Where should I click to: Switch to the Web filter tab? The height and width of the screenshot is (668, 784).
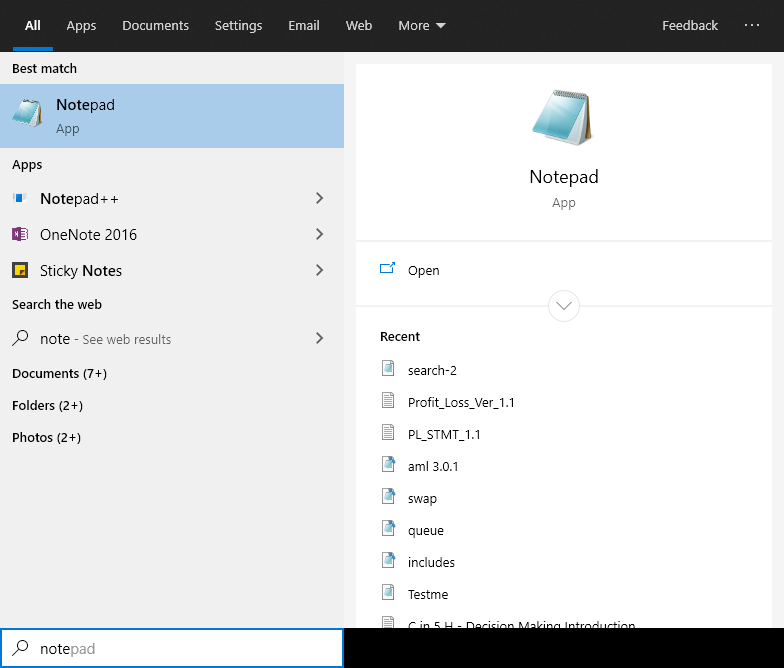358,26
